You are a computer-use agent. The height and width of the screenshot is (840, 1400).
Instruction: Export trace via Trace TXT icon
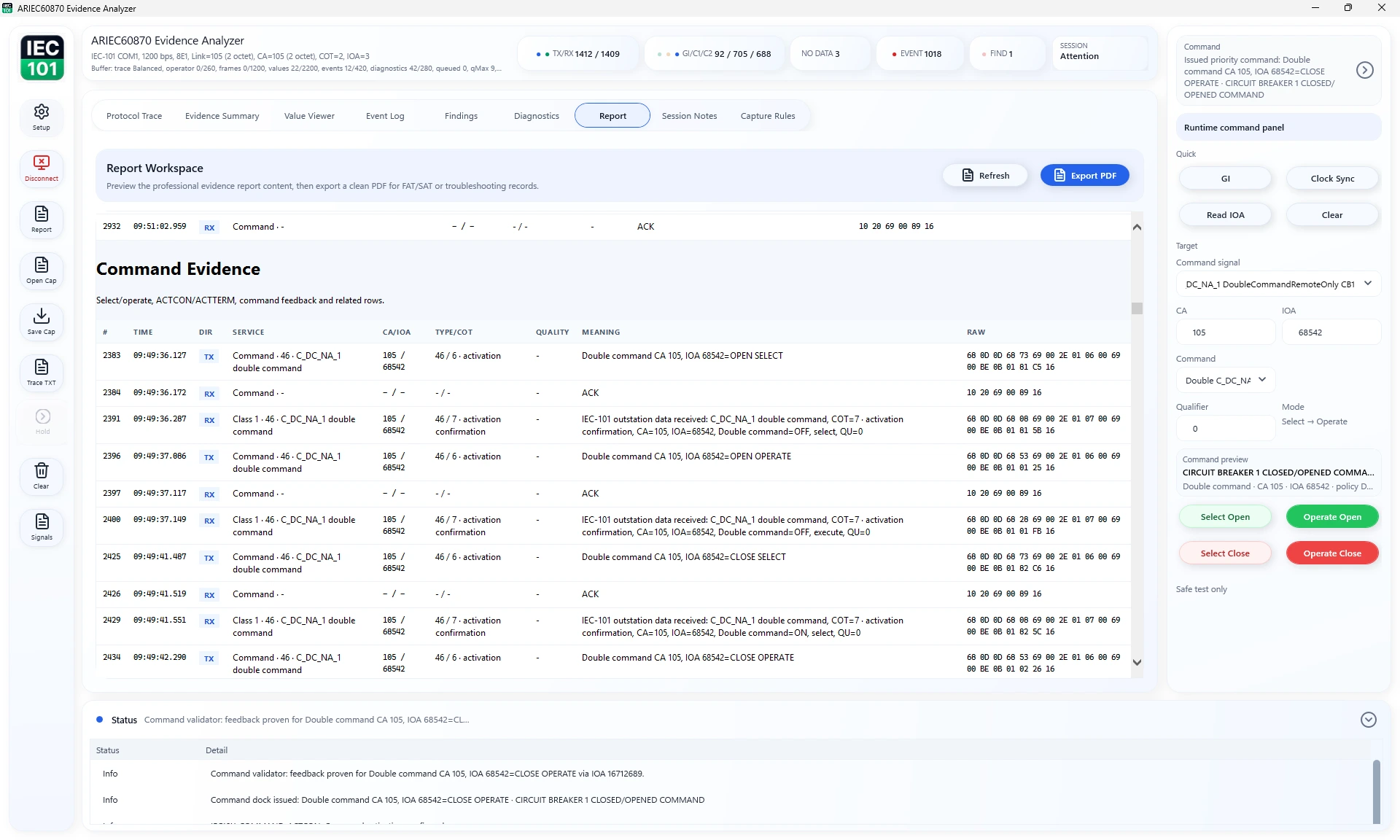tap(42, 373)
